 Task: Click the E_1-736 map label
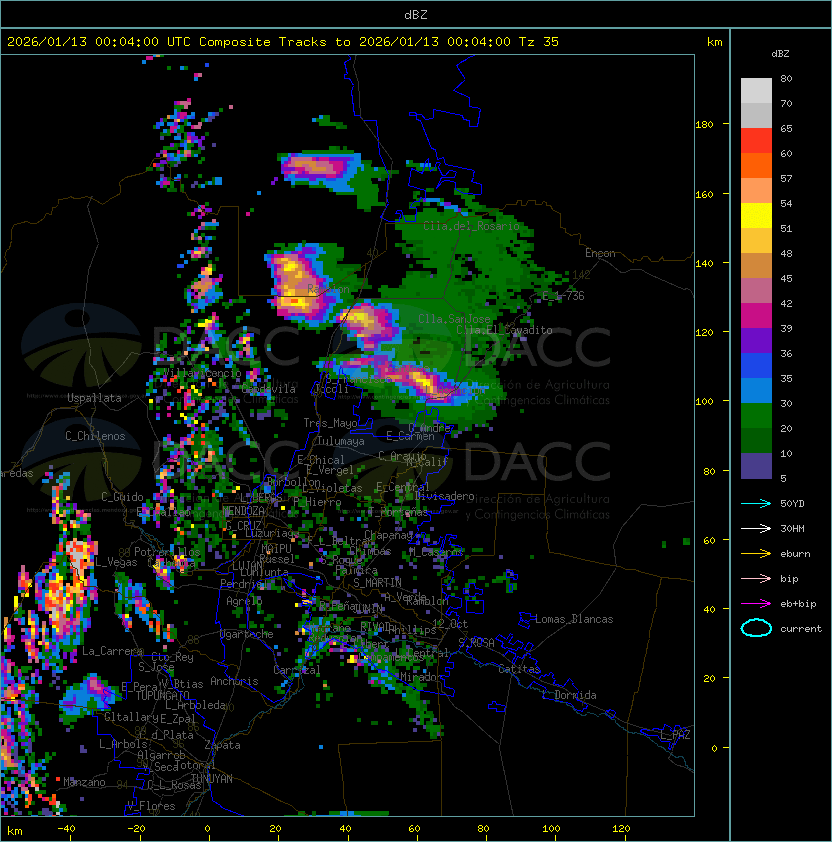coord(563,295)
